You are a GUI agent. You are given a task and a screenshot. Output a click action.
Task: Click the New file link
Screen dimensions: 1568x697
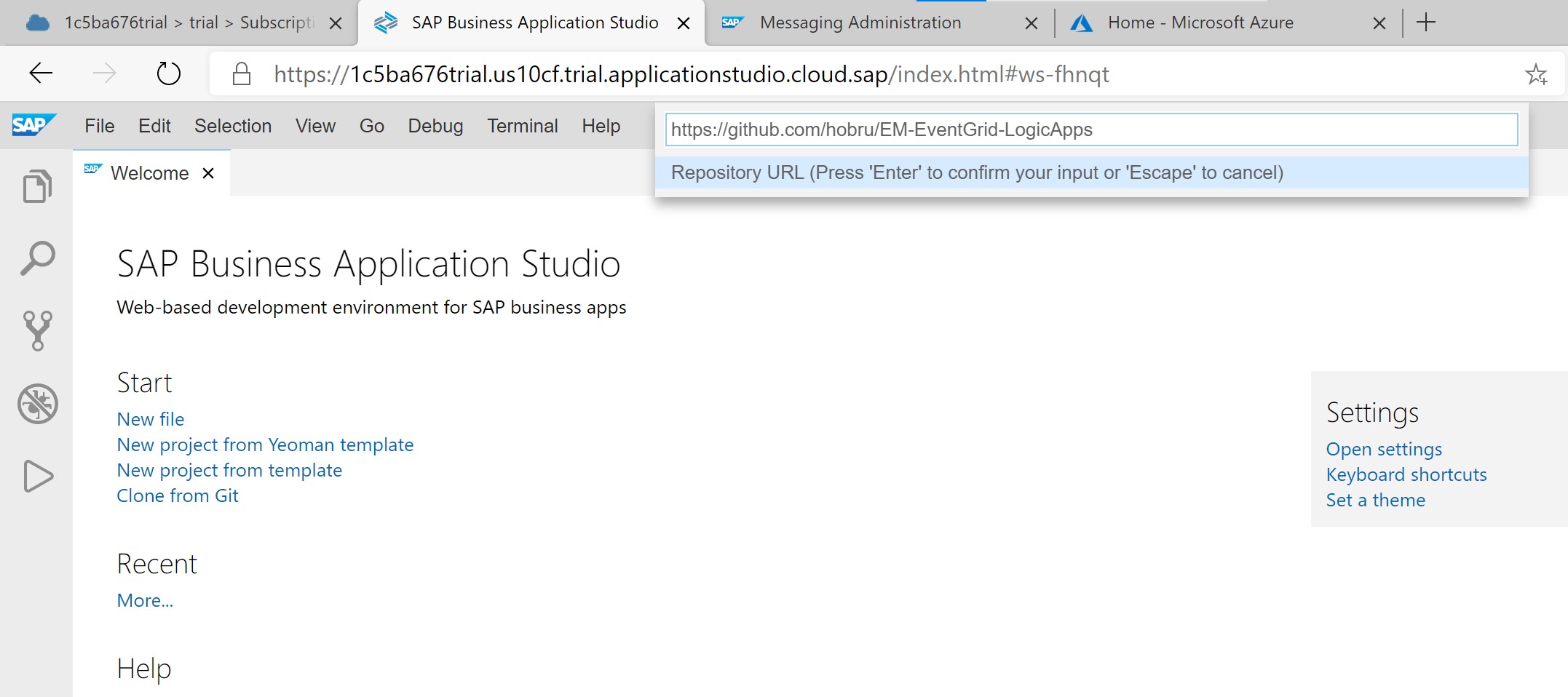151,419
